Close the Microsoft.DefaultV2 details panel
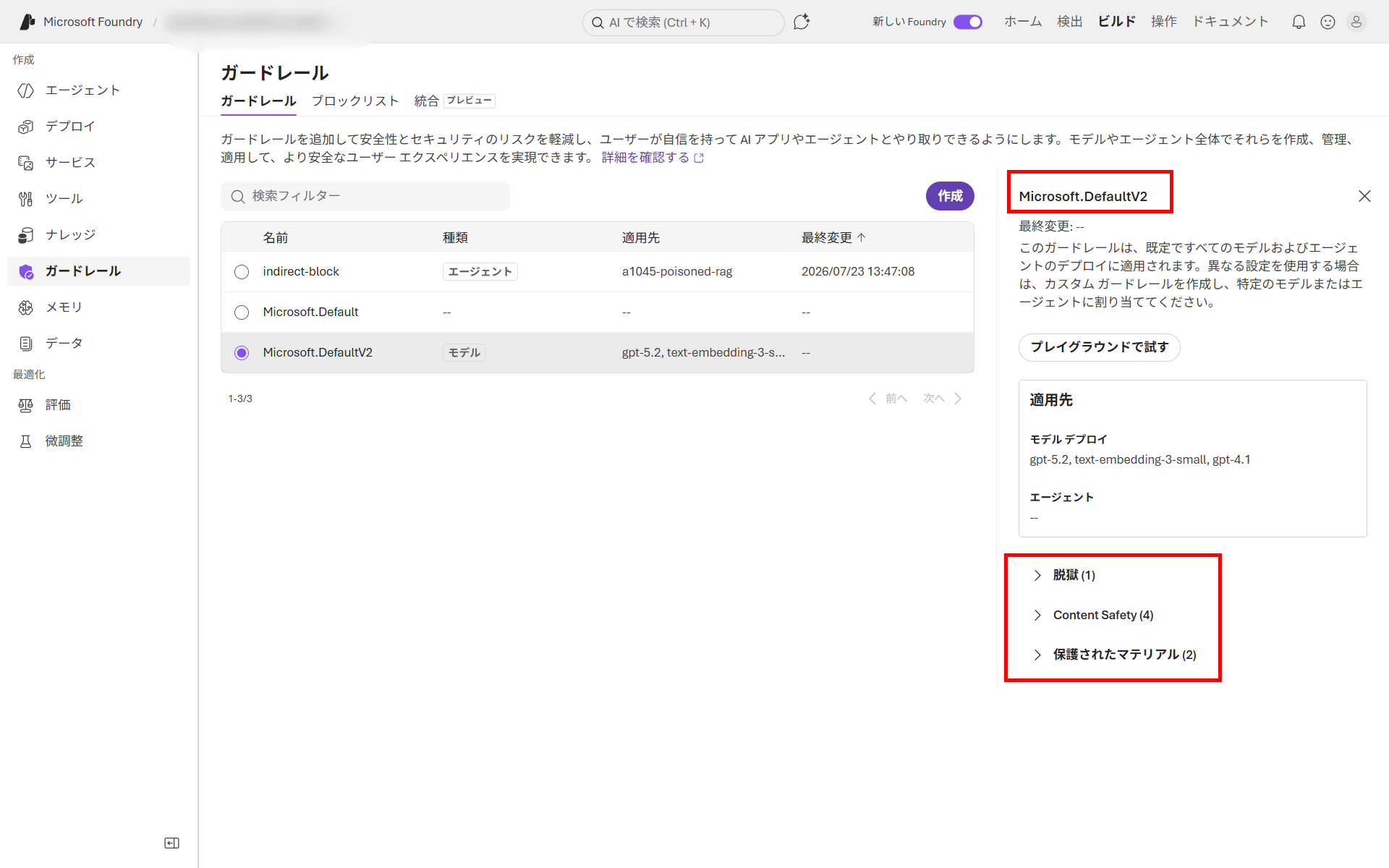Screen dimensions: 1389x868 1364,196
